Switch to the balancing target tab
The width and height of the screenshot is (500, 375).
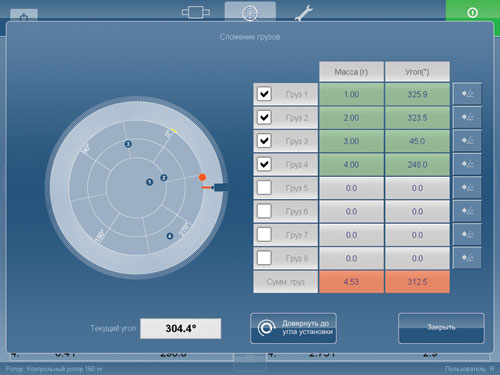coord(250,13)
